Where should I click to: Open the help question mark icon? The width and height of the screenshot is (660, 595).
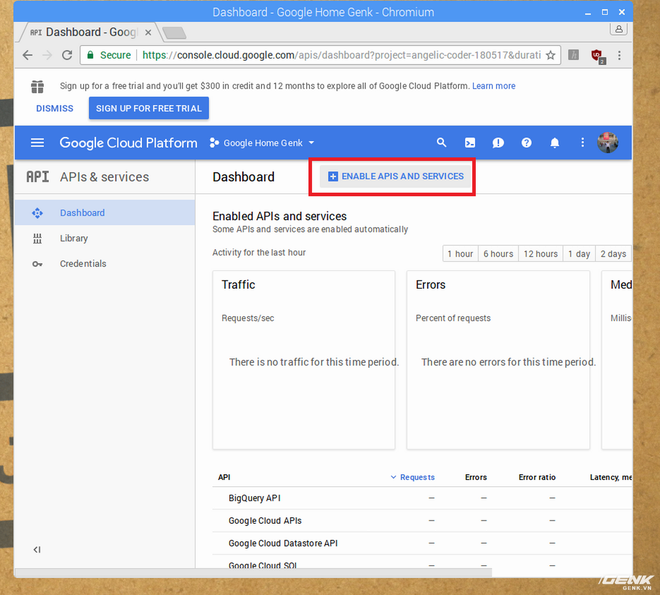526,143
